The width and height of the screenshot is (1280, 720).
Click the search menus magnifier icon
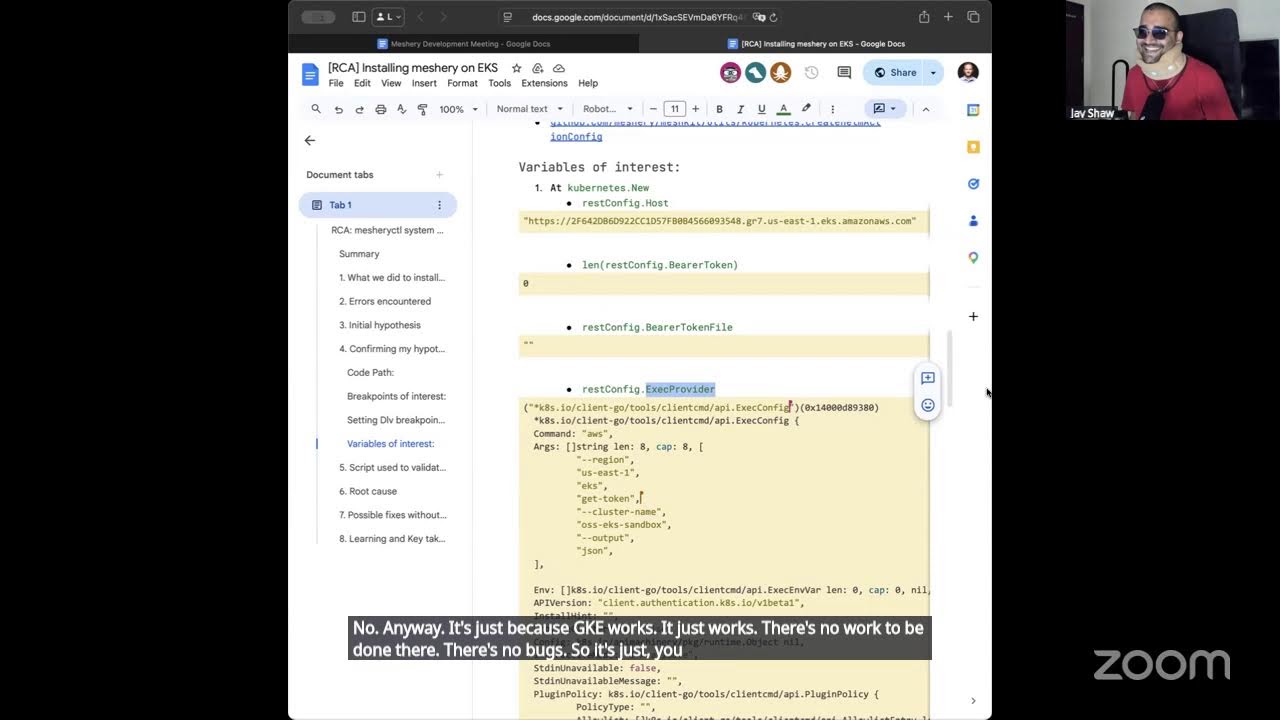pyautogui.click(x=316, y=109)
